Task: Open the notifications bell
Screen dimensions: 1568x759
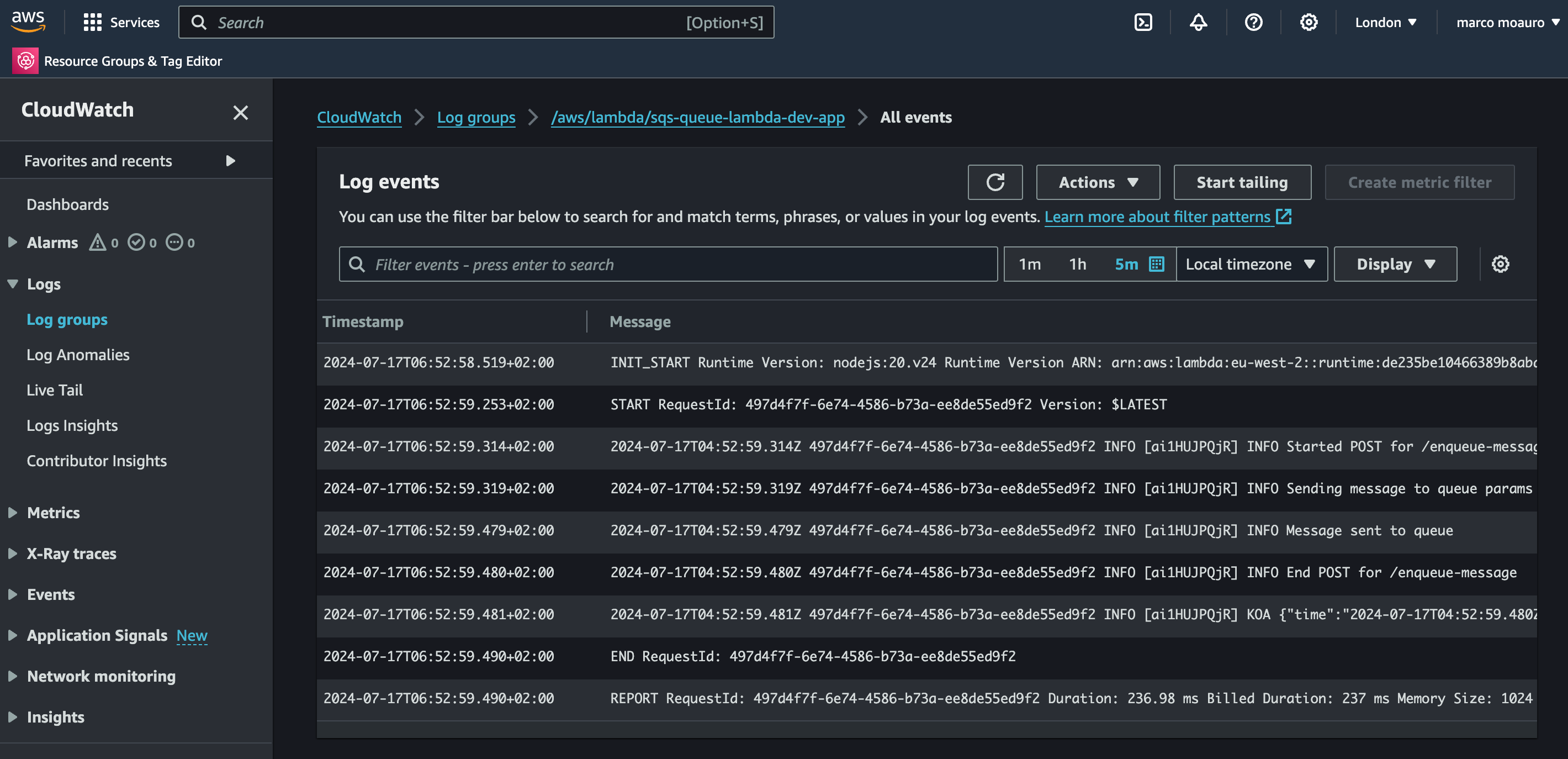Action: click(1198, 22)
